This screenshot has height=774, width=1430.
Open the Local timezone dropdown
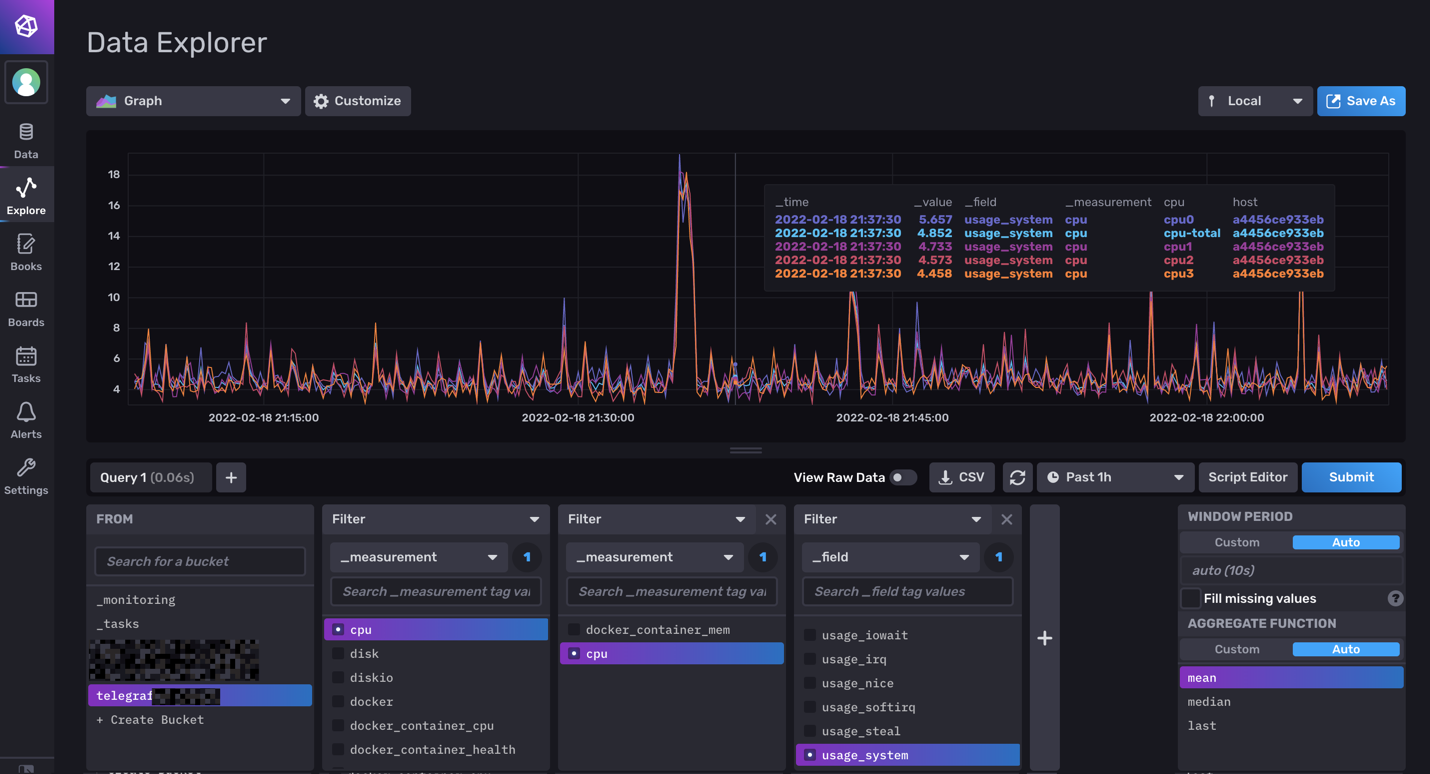1254,101
